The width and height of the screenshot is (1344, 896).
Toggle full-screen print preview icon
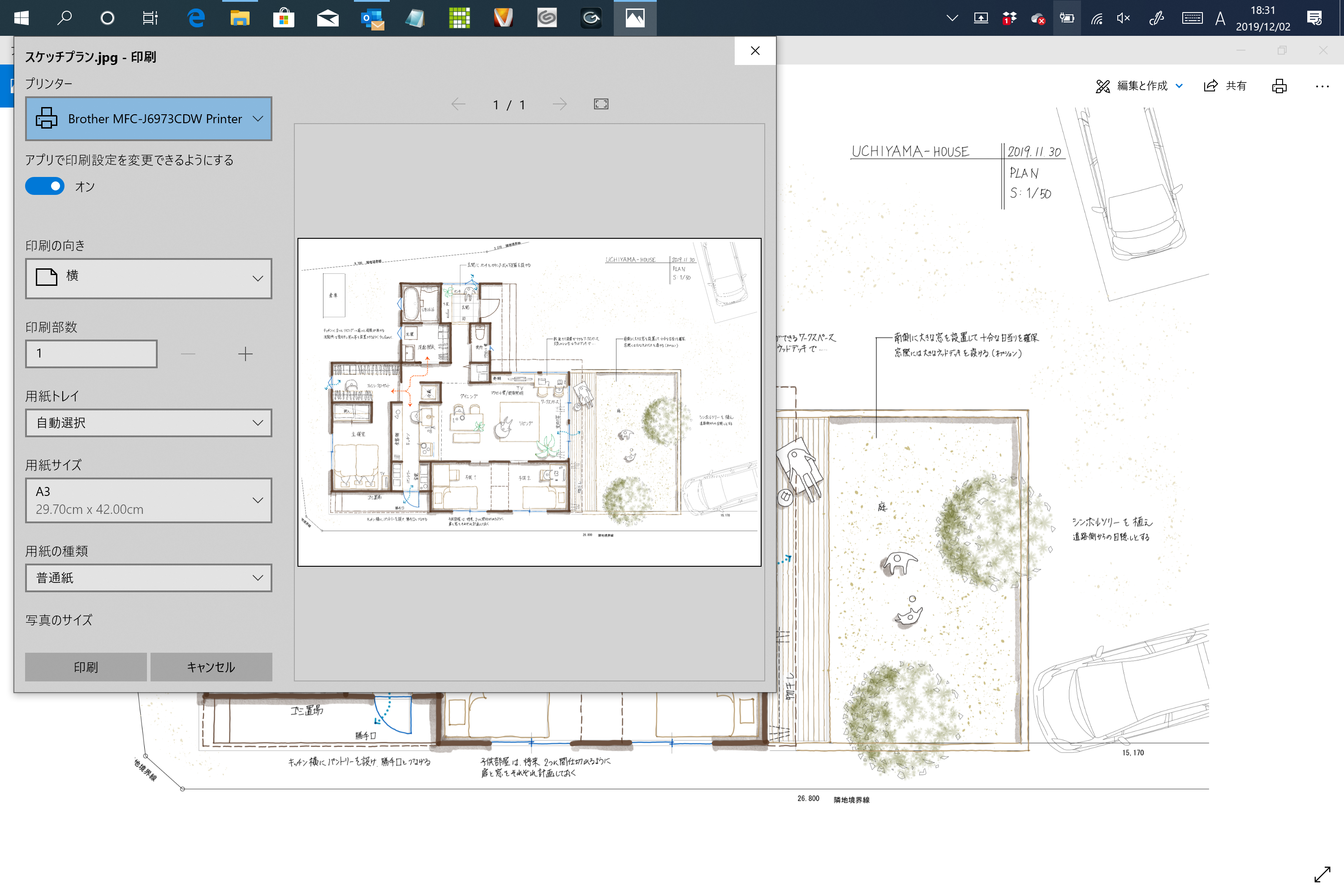pyautogui.click(x=601, y=104)
